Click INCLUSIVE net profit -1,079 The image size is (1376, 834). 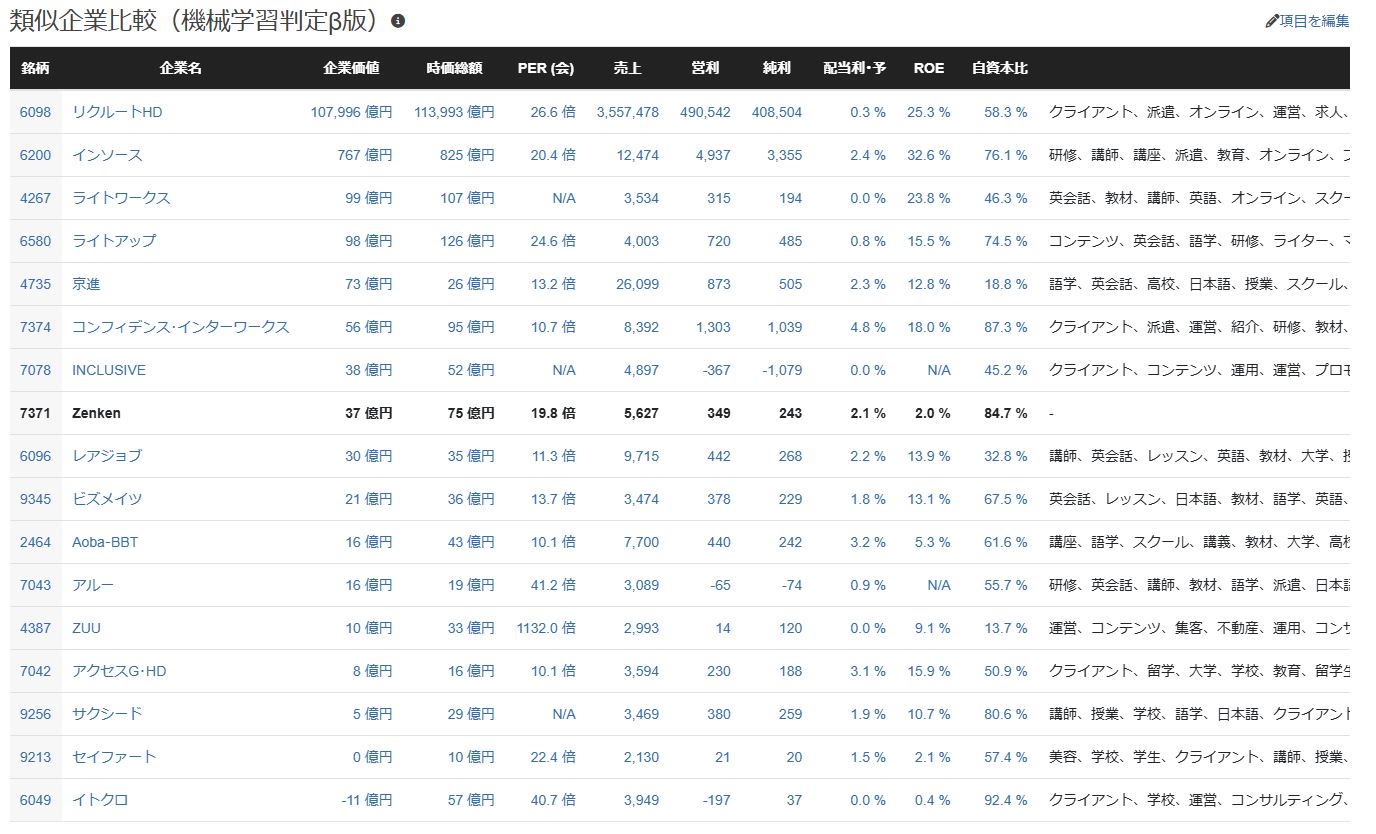(x=782, y=370)
